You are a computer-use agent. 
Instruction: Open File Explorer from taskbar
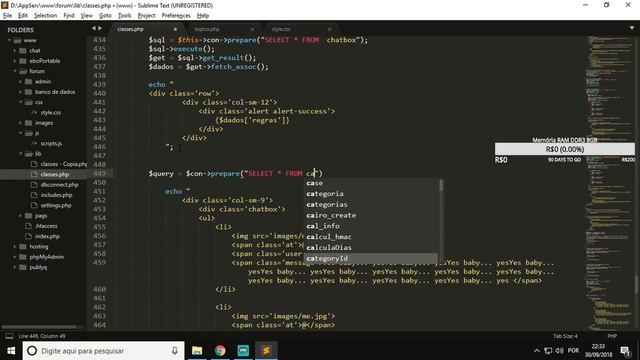197,351
